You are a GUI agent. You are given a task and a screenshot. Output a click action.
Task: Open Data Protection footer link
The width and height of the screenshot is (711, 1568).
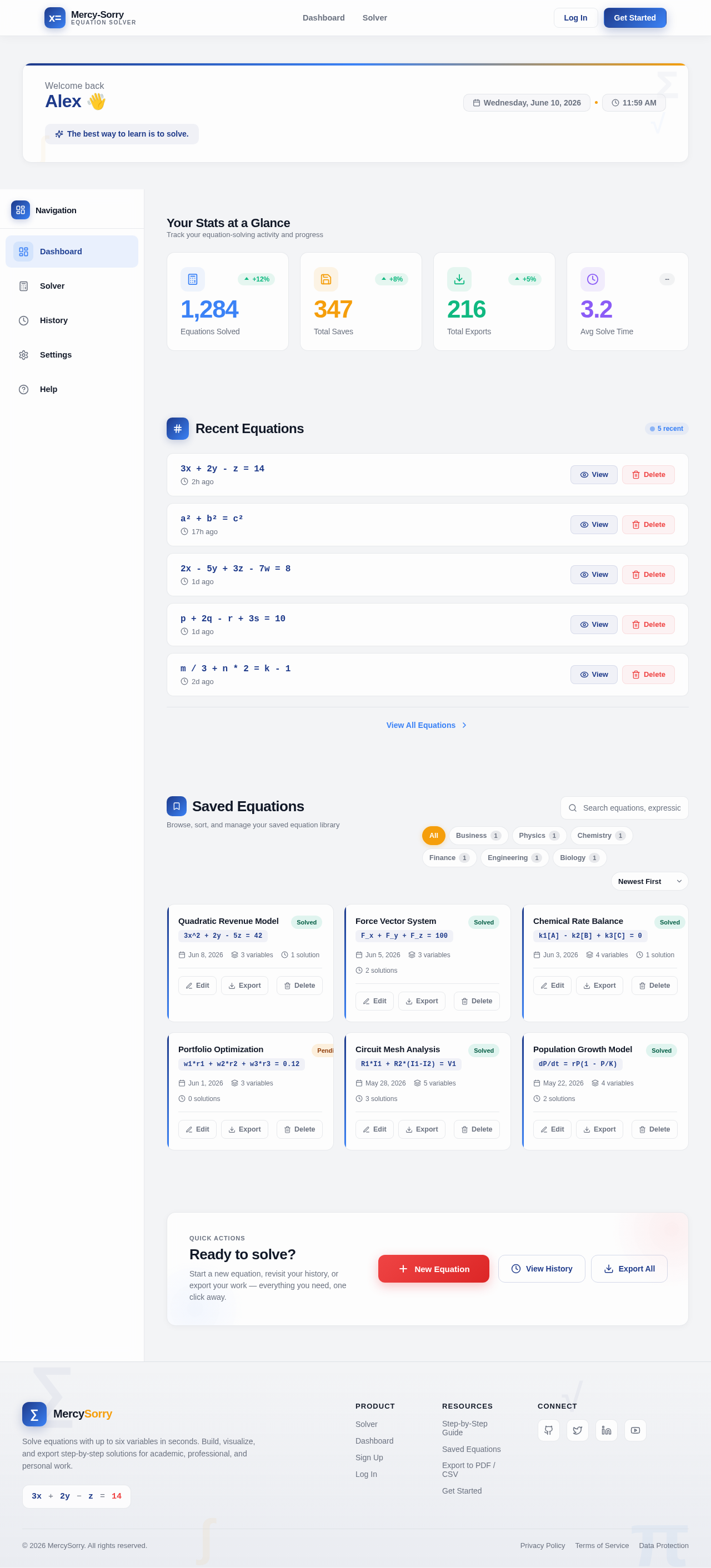coord(664,1545)
